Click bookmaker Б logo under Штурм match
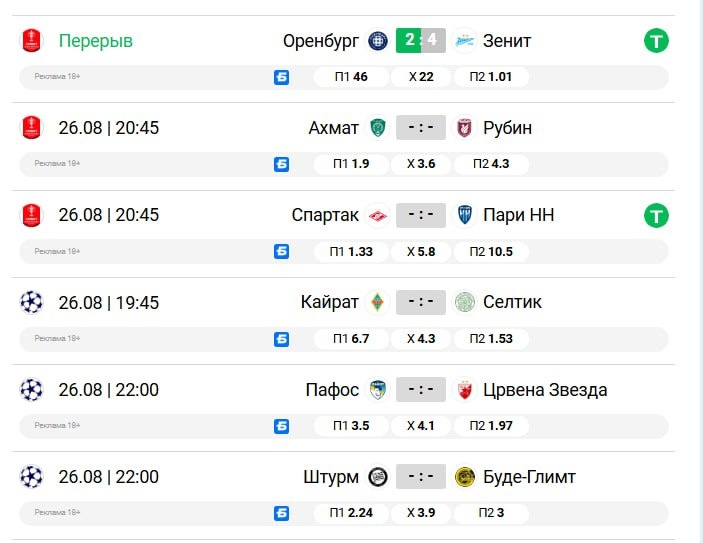This screenshot has height=543, width=703. tap(282, 513)
